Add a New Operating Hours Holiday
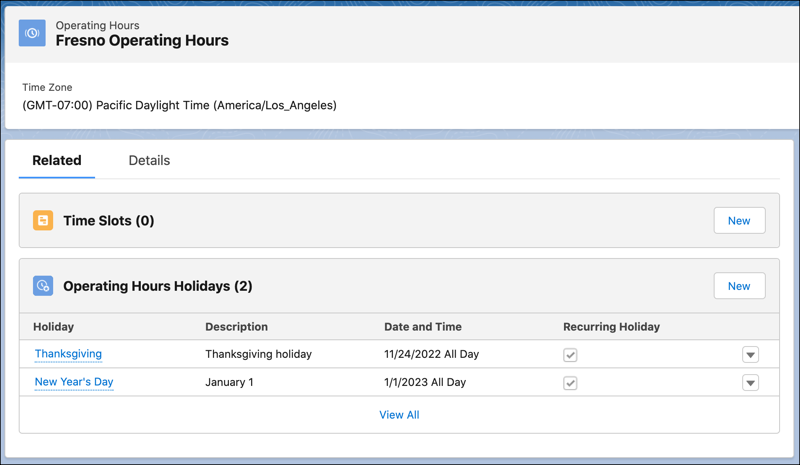This screenshot has height=465, width=800. pyautogui.click(x=739, y=286)
